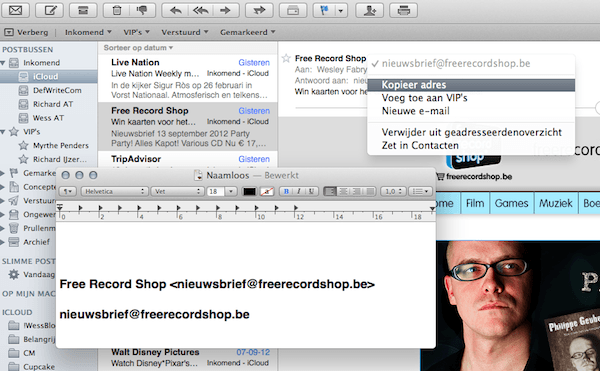Toggle italic with the I button
This screenshot has height=371, width=600.
click(x=299, y=191)
